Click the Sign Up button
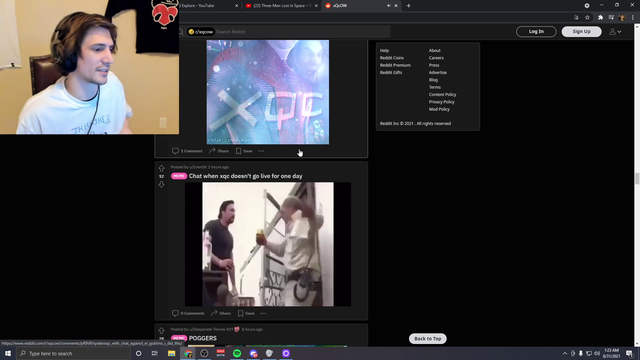640x360 pixels. click(581, 31)
